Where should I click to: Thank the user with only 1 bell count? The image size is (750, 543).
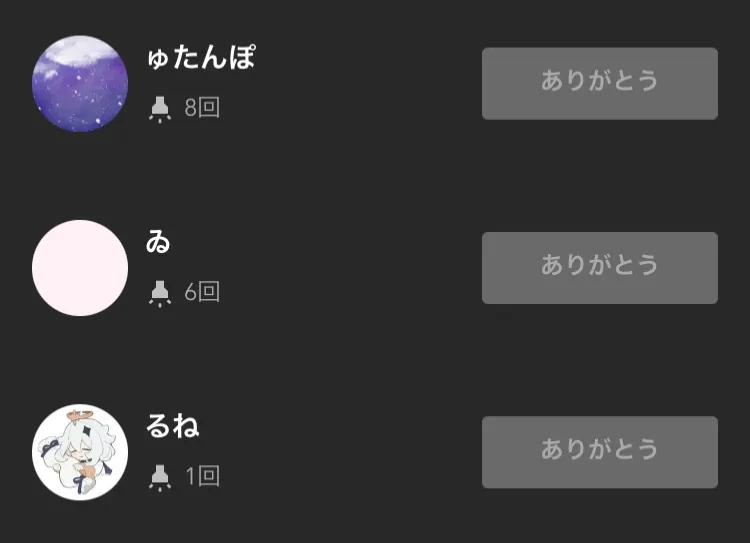pyautogui.click(x=599, y=452)
